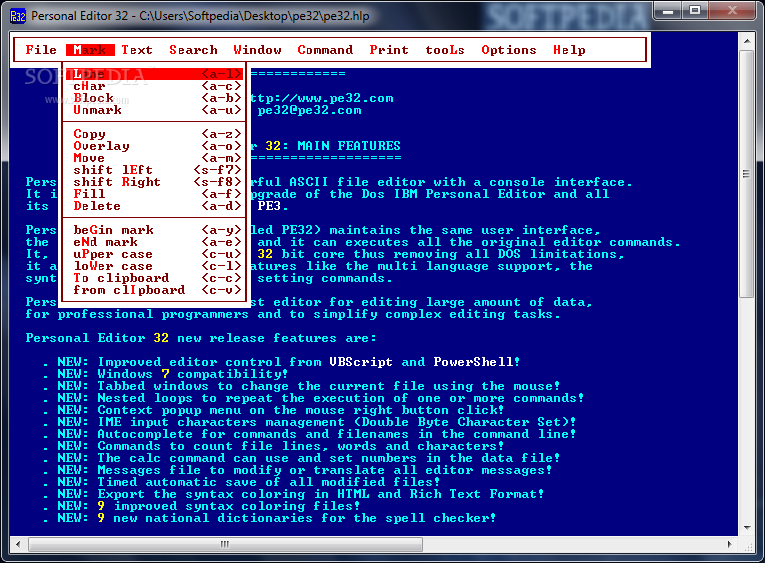765x563 pixels.
Task: Click the pe32@pe32.com email text
Action: pyautogui.click(x=309, y=110)
